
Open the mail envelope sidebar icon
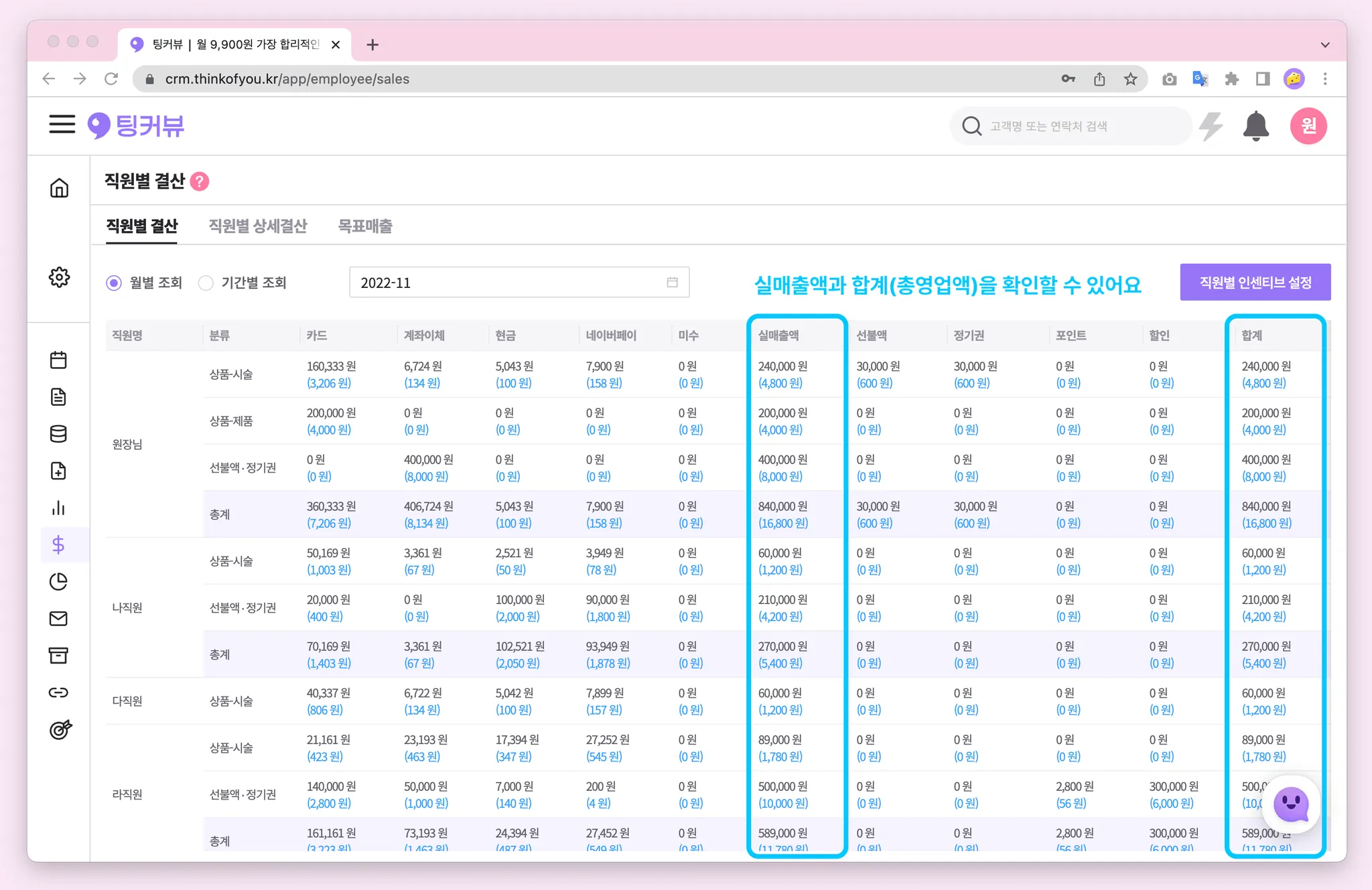[58, 619]
